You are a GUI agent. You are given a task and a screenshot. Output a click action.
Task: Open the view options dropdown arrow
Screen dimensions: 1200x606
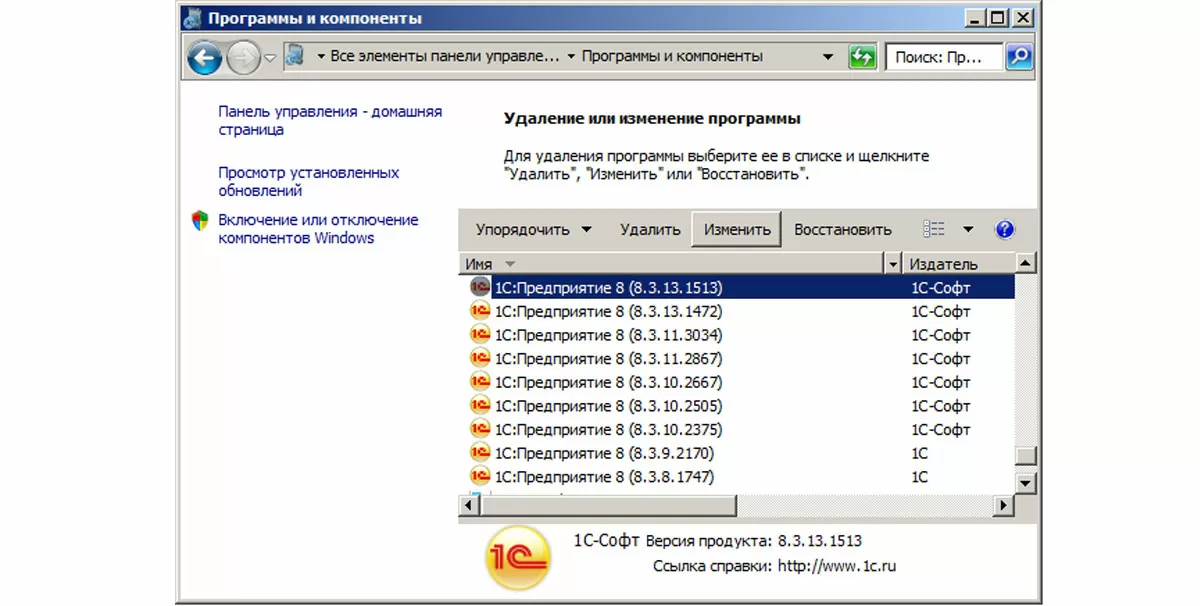click(968, 229)
